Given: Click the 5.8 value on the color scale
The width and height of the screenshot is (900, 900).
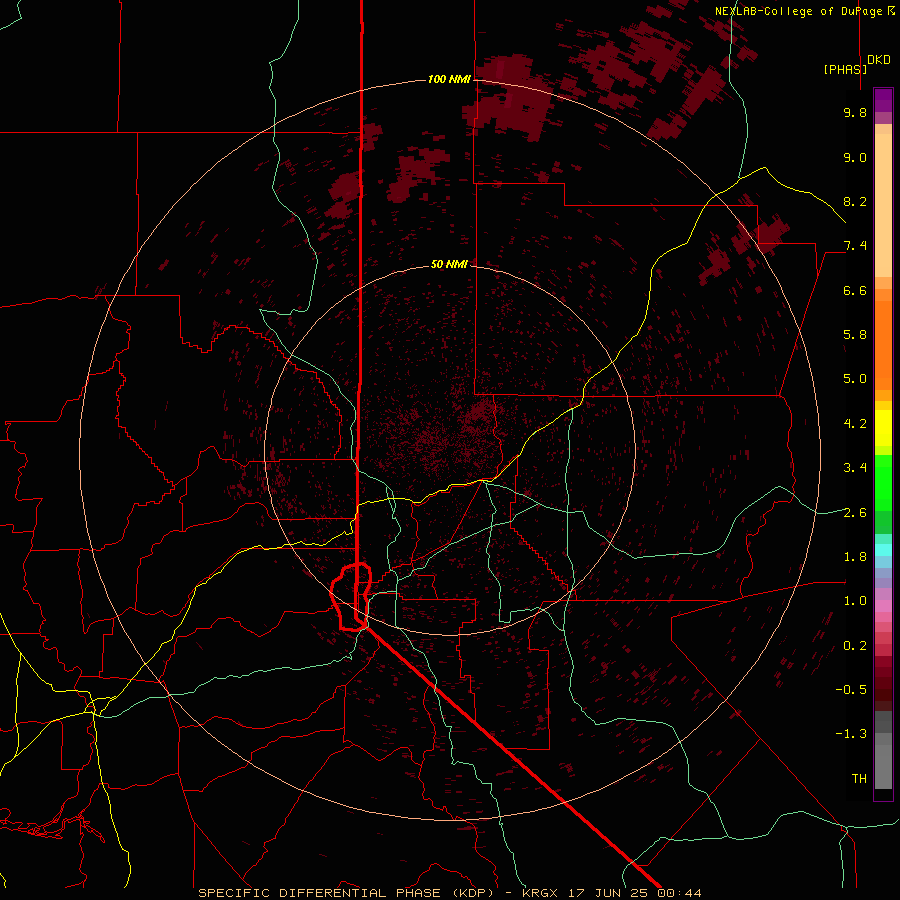Looking at the screenshot, I should click(855, 334).
